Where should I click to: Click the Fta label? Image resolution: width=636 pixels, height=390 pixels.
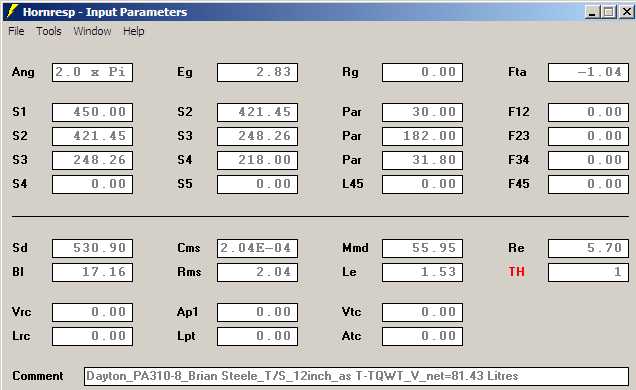coord(517,72)
